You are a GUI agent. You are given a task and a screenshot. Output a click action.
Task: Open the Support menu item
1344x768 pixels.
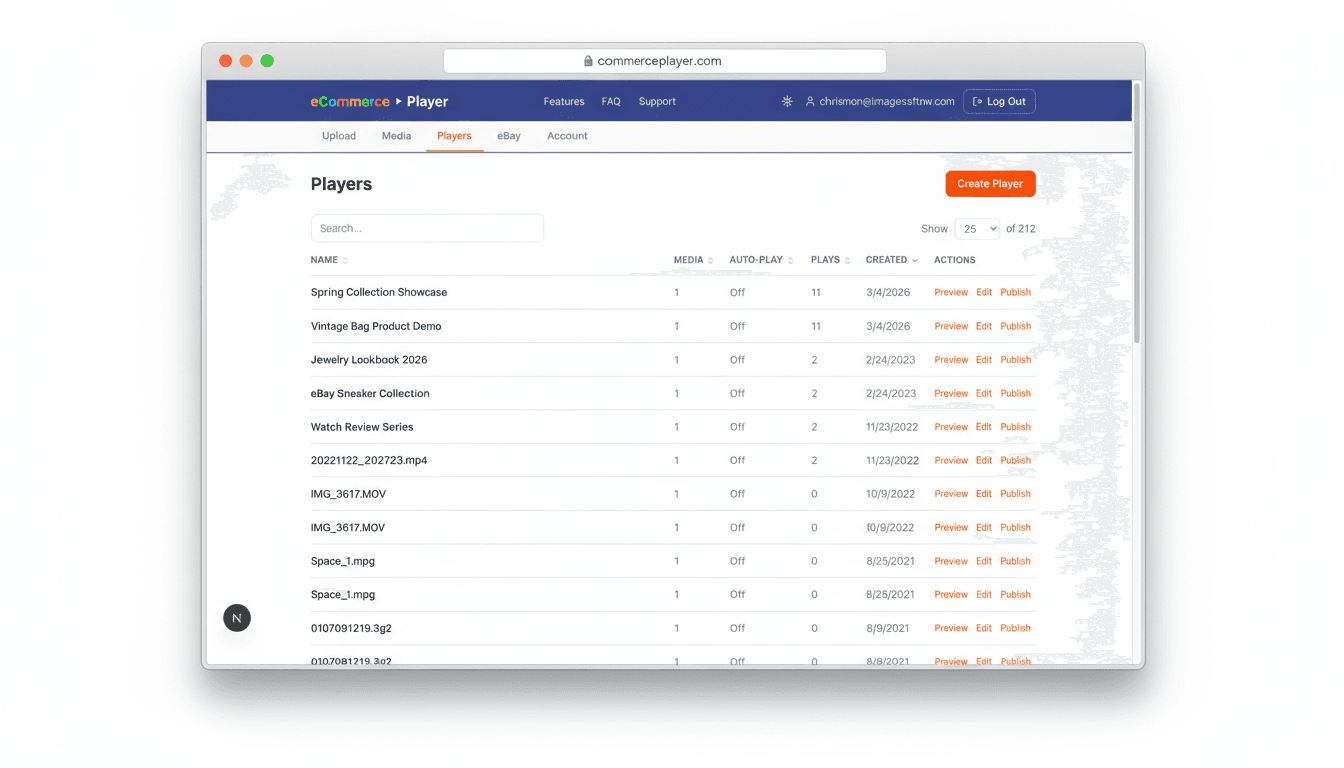point(657,101)
